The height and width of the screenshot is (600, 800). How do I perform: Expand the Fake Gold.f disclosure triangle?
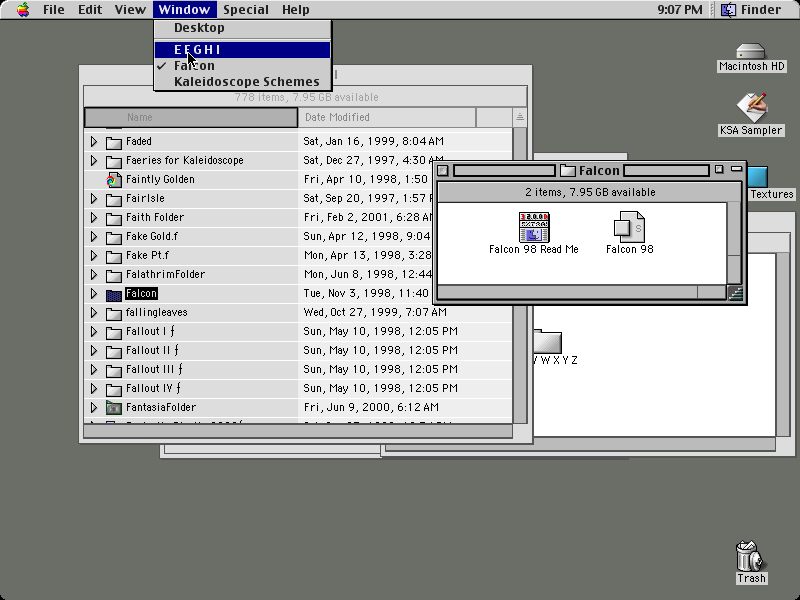pos(94,236)
